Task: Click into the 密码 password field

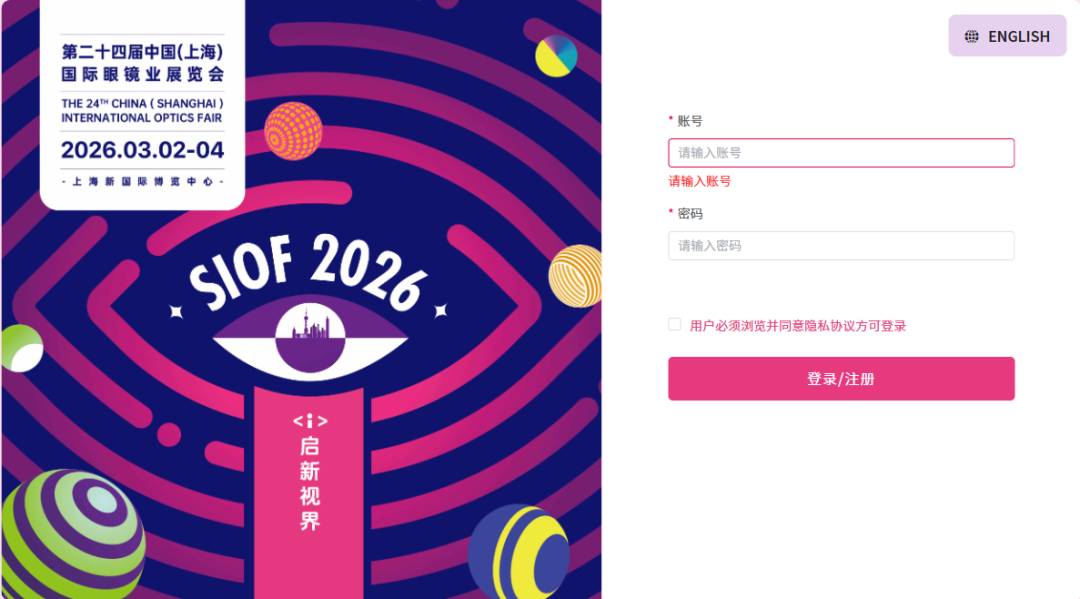Action: tap(841, 246)
